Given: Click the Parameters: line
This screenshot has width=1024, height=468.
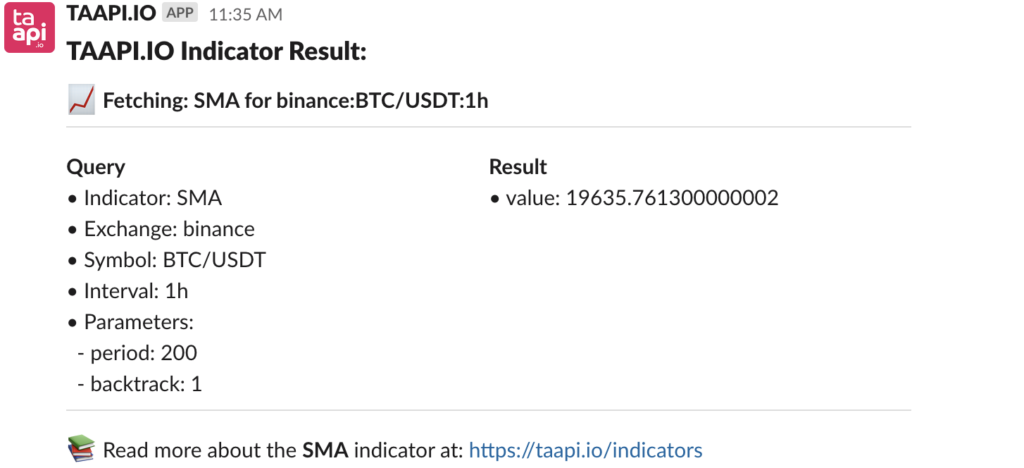Looking at the screenshot, I should (x=130, y=322).
